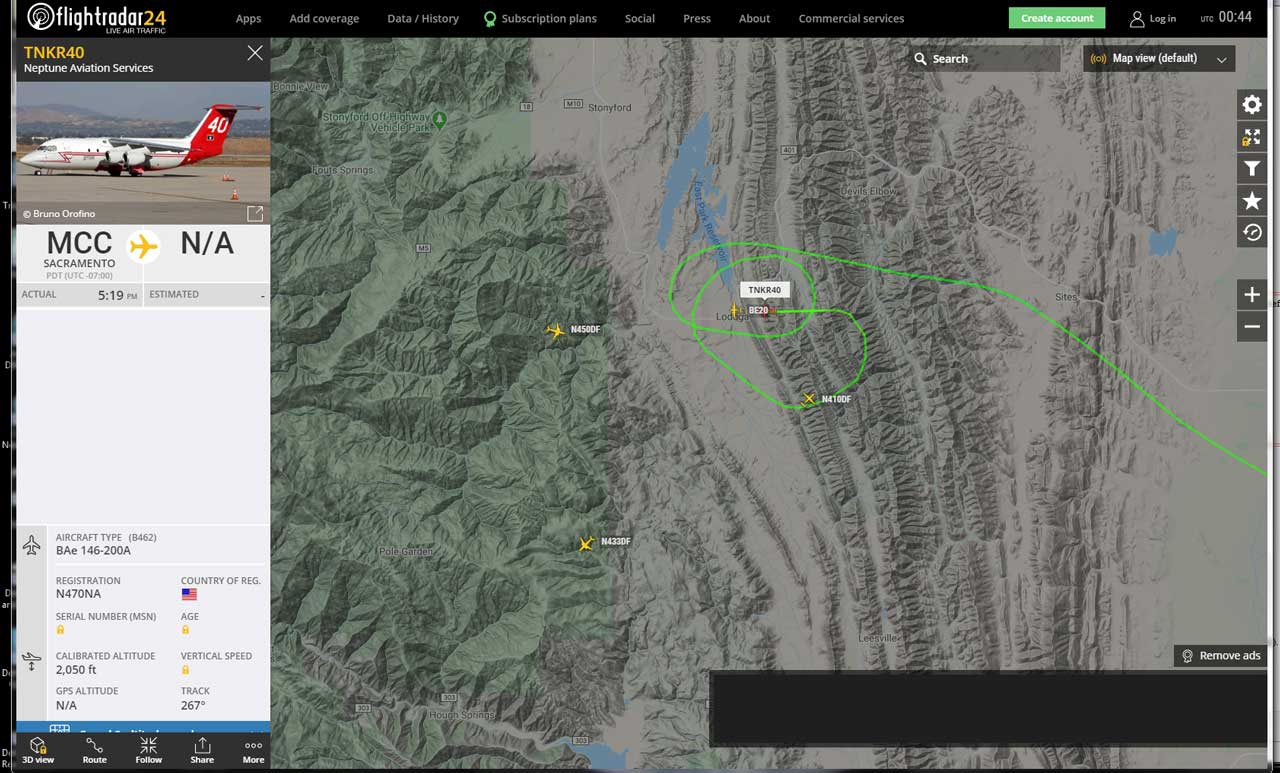
Task: Click the Share icon in bottom bar
Action: coord(202,751)
